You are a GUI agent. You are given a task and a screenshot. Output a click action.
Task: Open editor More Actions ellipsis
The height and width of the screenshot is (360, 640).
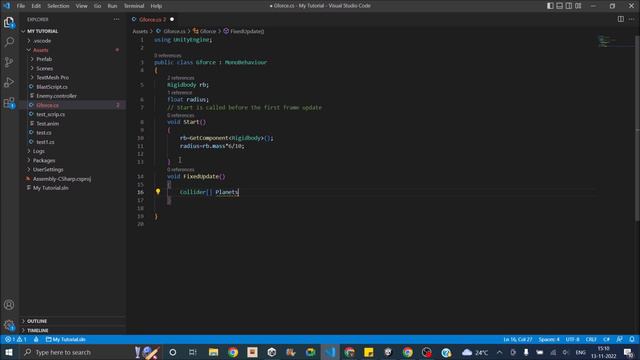631,19
